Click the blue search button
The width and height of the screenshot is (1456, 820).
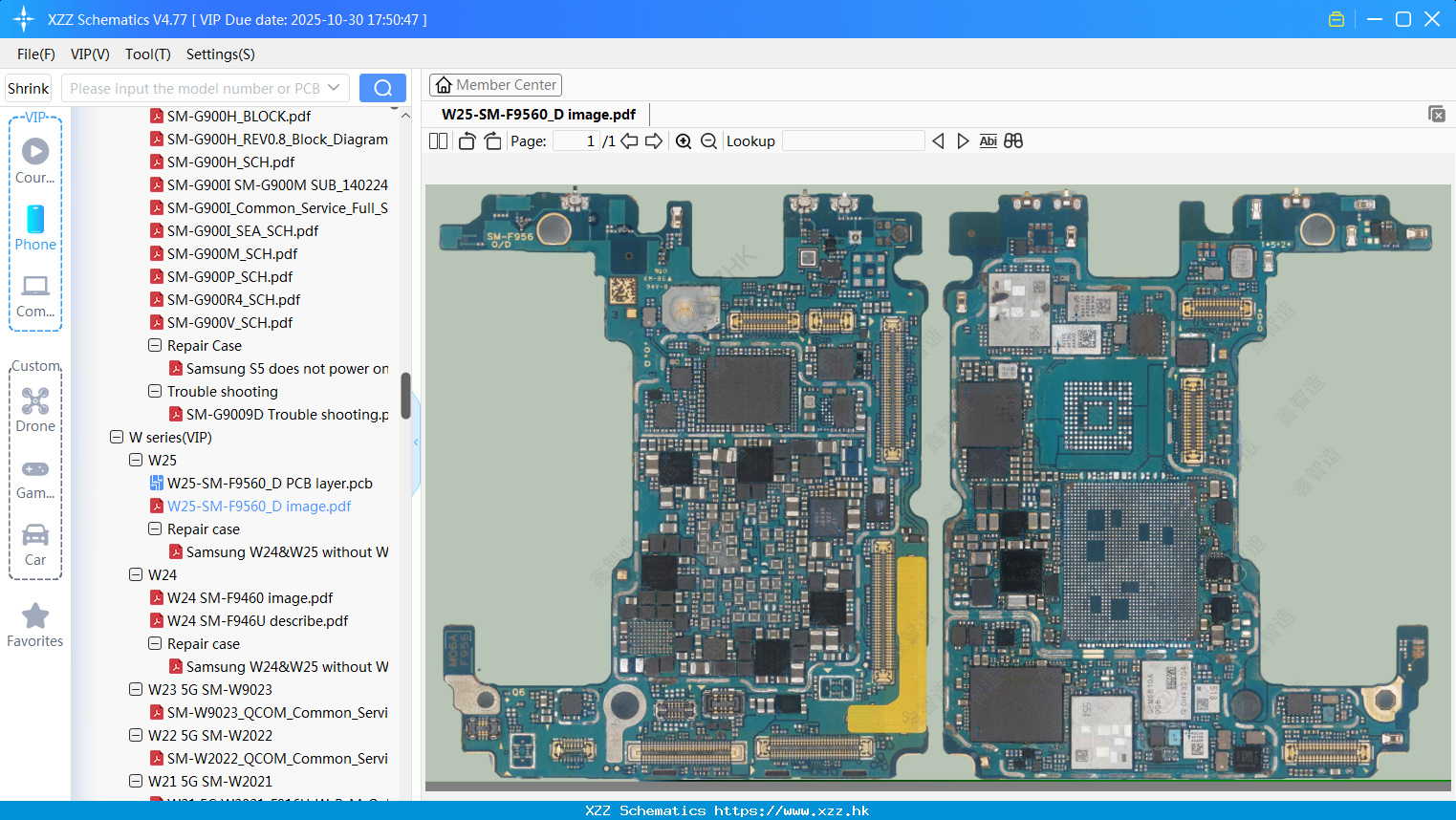click(x=382, y=88)
